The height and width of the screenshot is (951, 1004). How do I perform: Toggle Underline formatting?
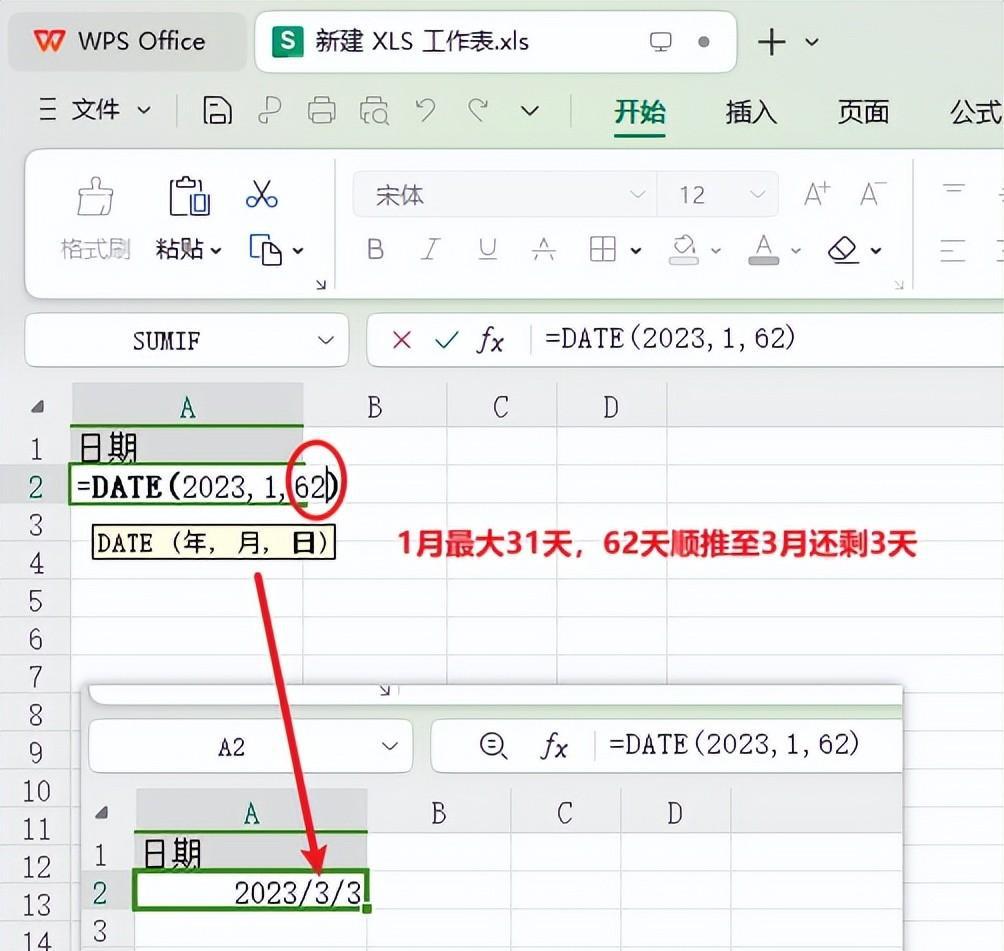point(488,249)
